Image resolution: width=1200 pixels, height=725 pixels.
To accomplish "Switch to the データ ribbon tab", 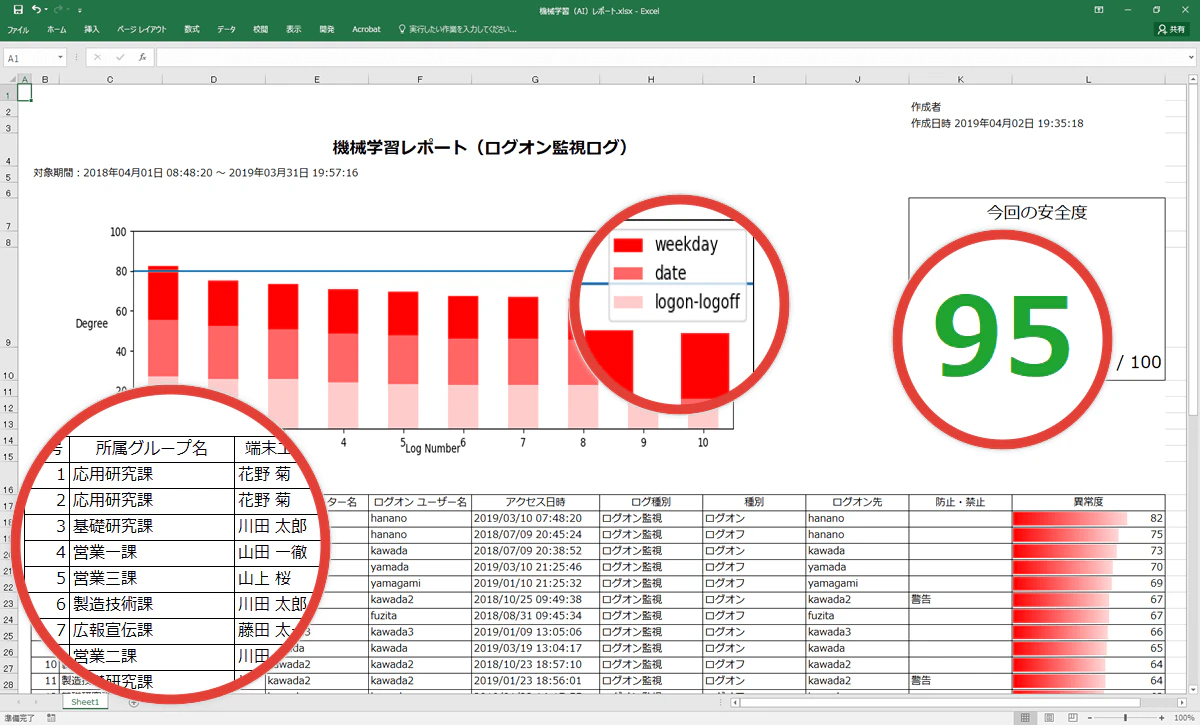I will coord(227,29).
